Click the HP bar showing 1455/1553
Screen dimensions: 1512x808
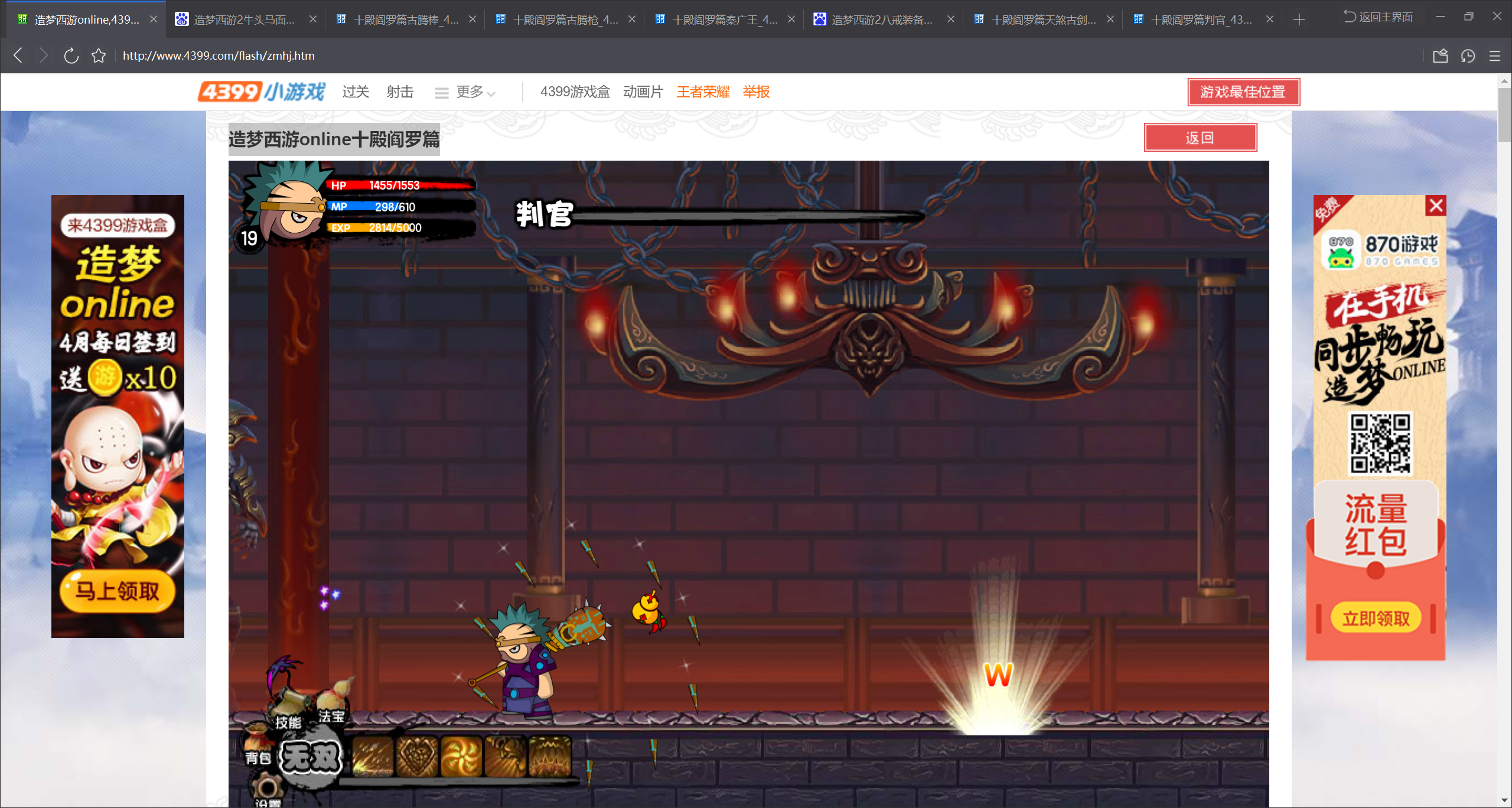pos(400,185)
